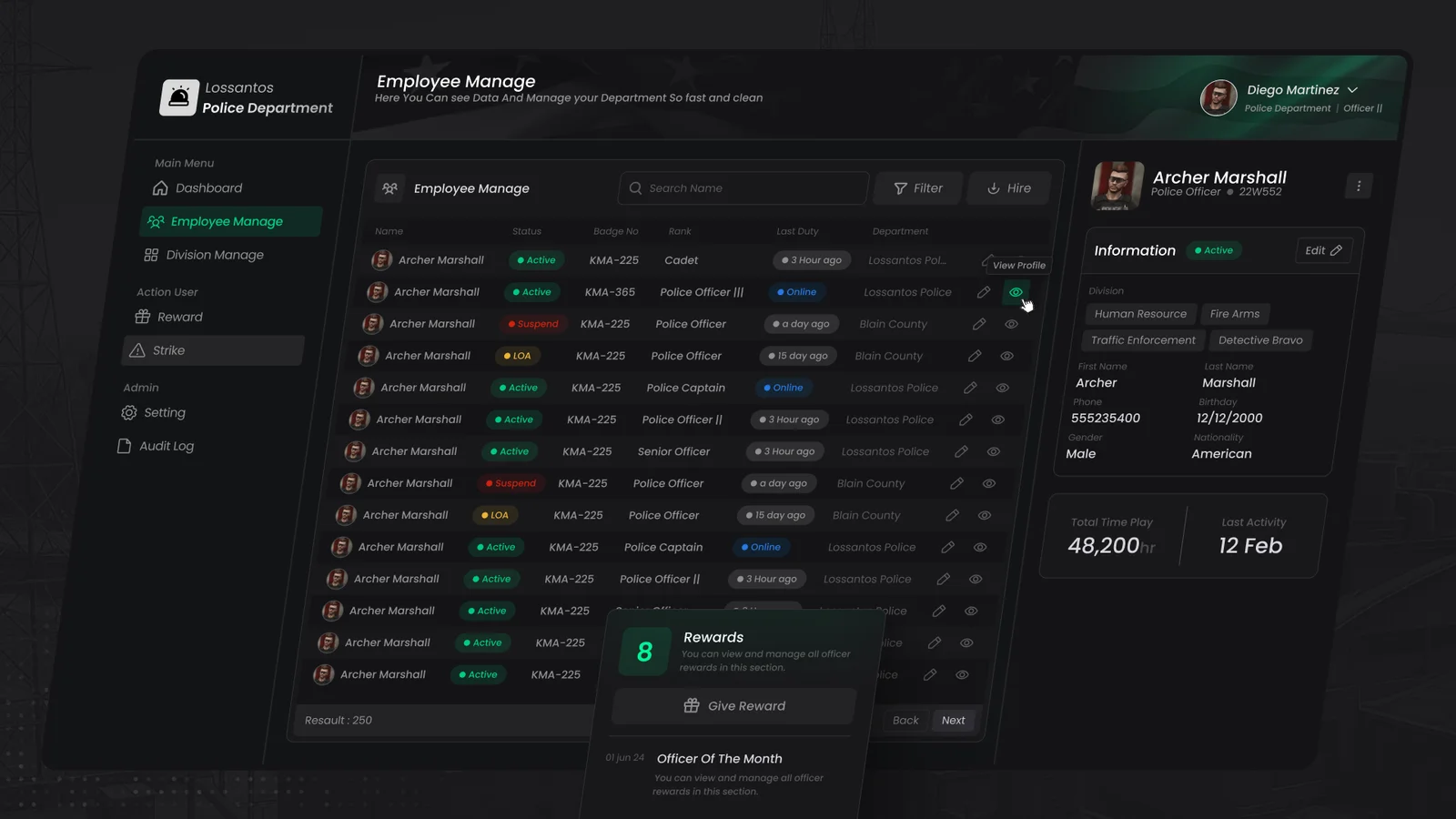Image resolution: width=1456 pixels, height=819 pixels.
Task: Open the Reward gift item in the sidebar
Action: [143, 317]
